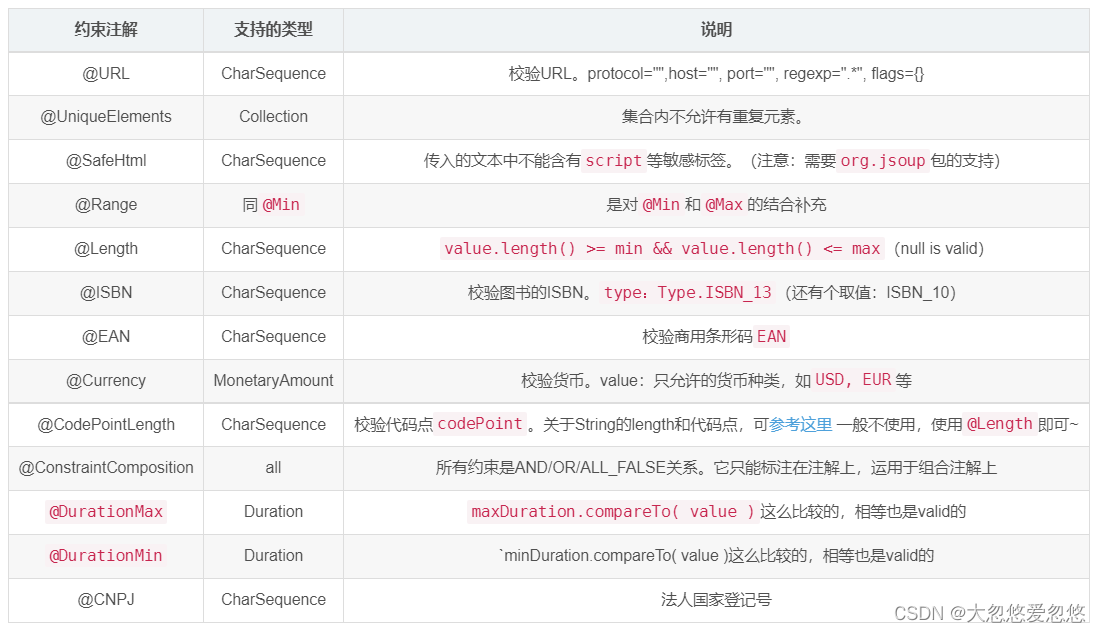Click the 说明 column header
The height and width of the screenshot is (632, 1101).
click(x=716, y=30)
